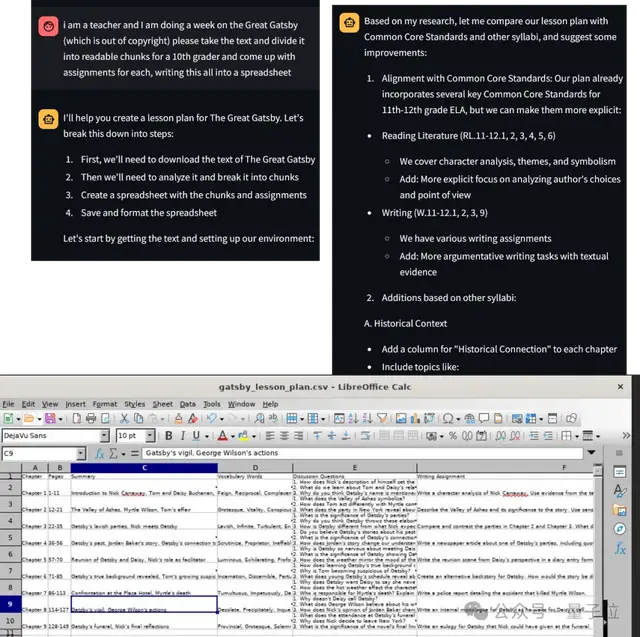The height and width of the screenshot is (637, 640).
Task: Open the DejaVu Sans font name dropdown
Action: 104,436
